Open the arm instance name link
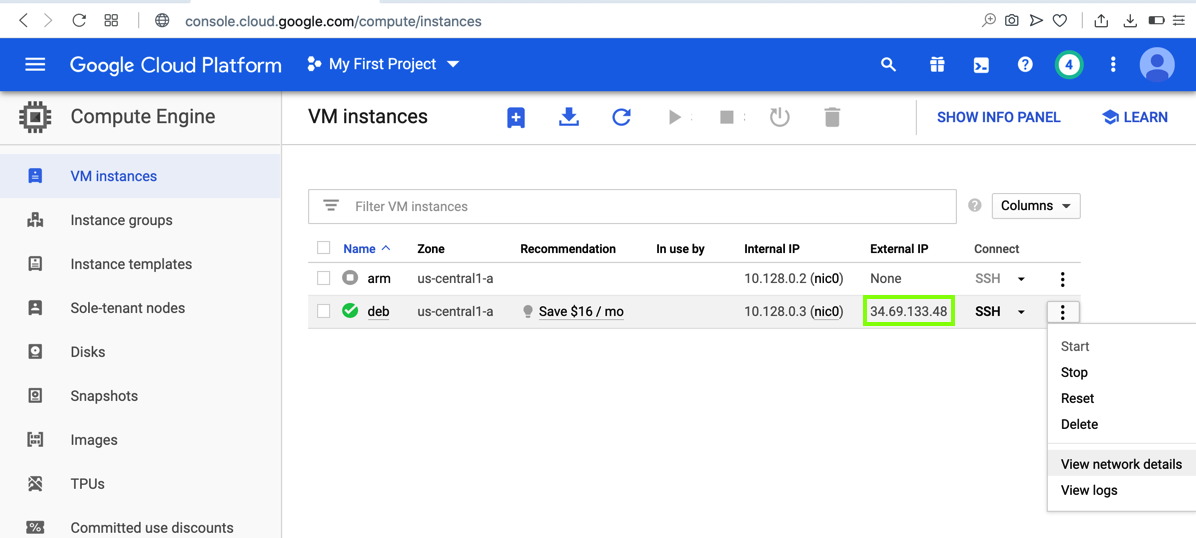 pos(379,279)
